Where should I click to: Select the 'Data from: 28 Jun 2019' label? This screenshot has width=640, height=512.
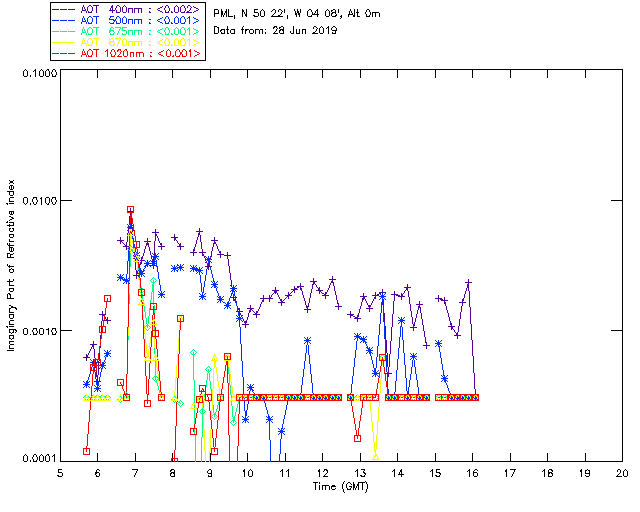point(275,31)
